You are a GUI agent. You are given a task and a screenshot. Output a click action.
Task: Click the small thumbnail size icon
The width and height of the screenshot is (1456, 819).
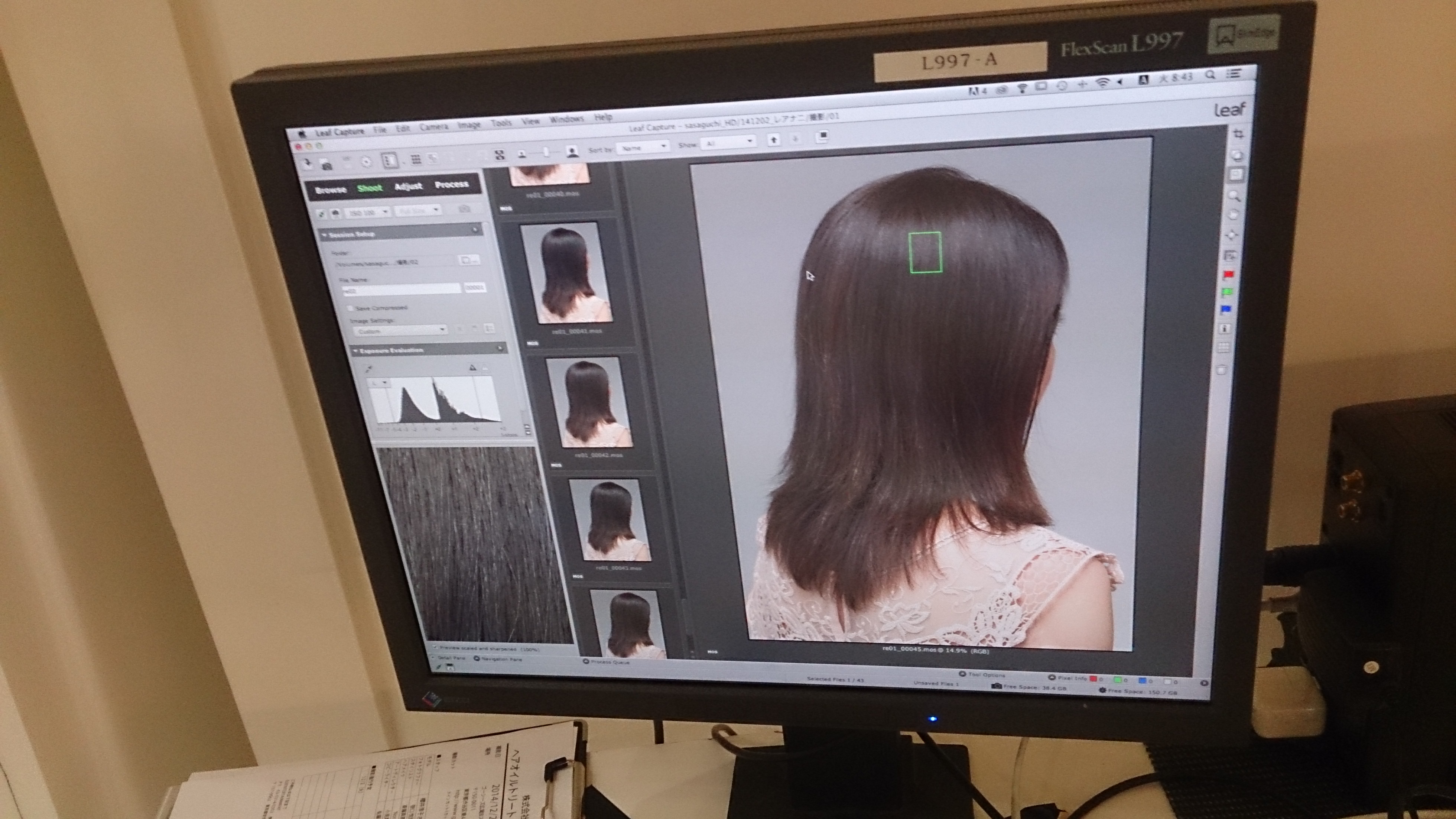click(522, 154)
